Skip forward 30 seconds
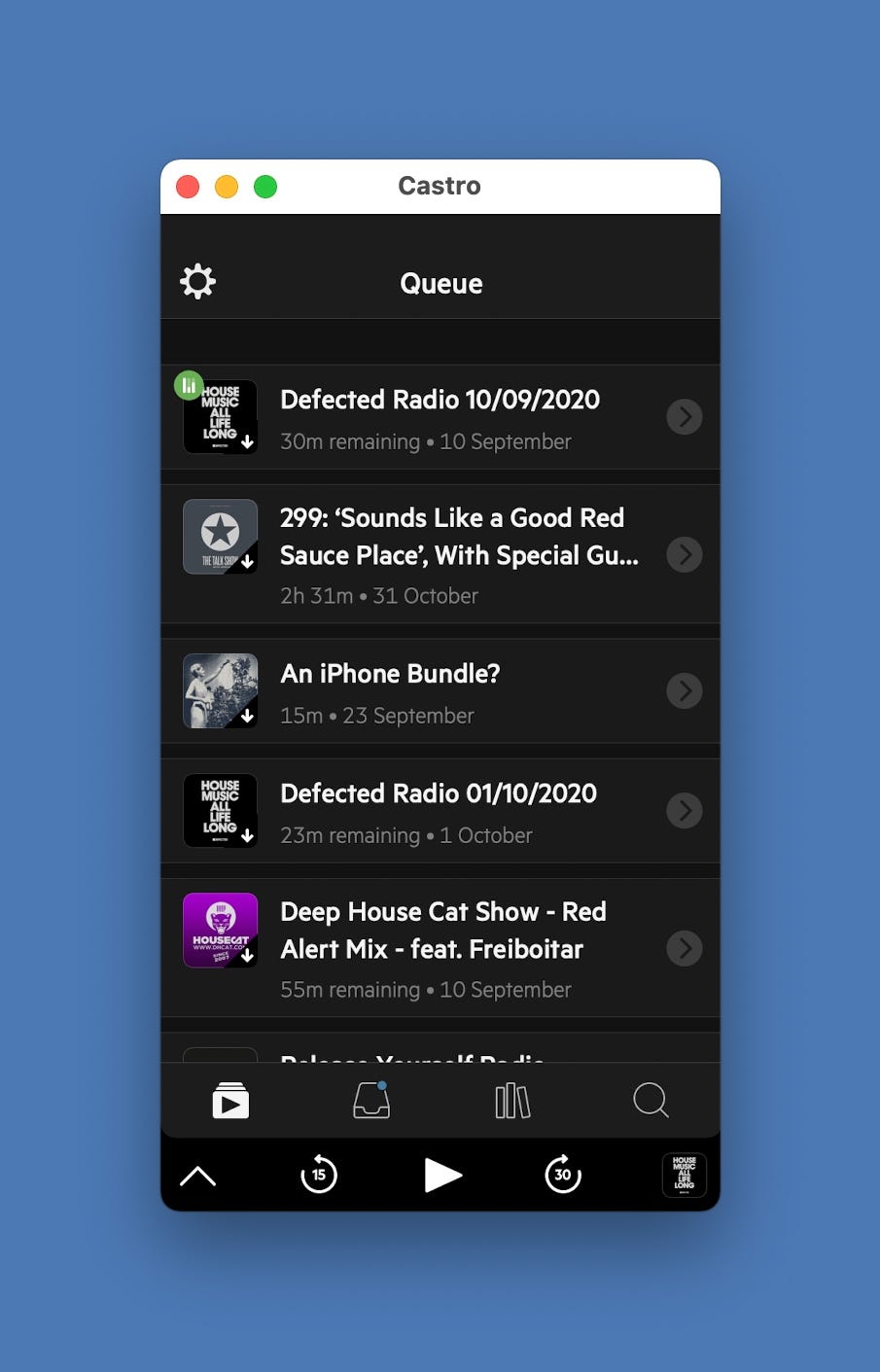Screen dimensions: 880x1372 tap(562, 1175)
